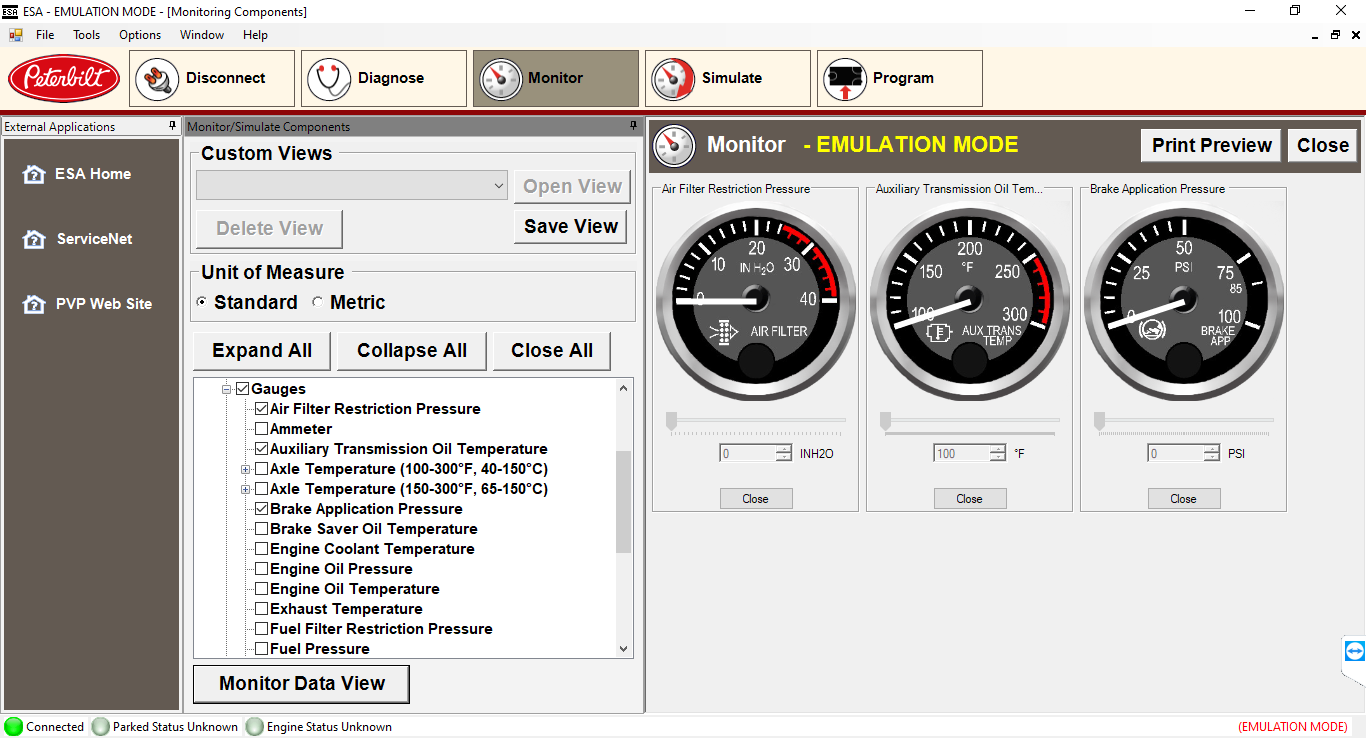
Task: Collapse the Gauges tree node
Action: point(227,389)
